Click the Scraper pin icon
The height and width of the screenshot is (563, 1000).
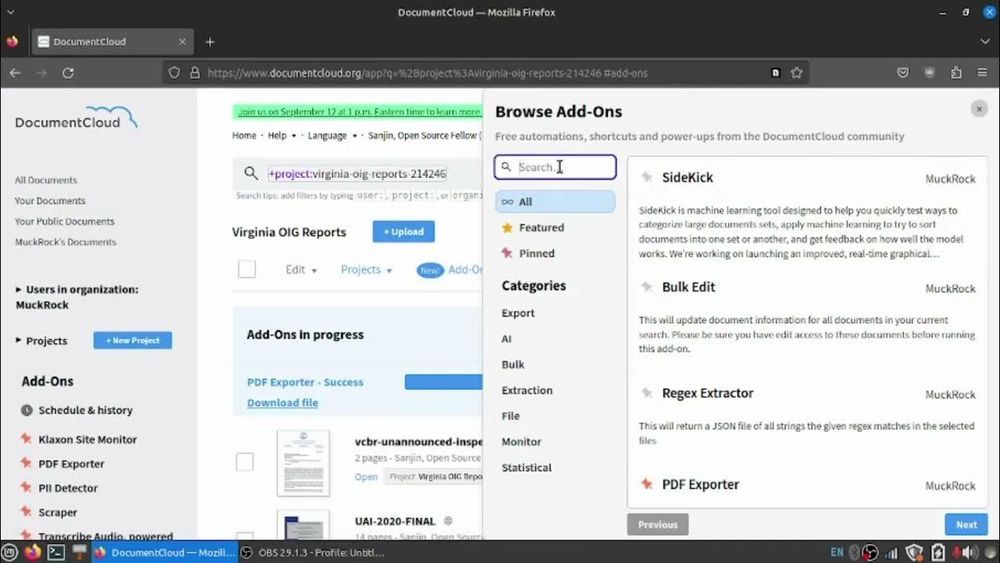tap(26, 511)
